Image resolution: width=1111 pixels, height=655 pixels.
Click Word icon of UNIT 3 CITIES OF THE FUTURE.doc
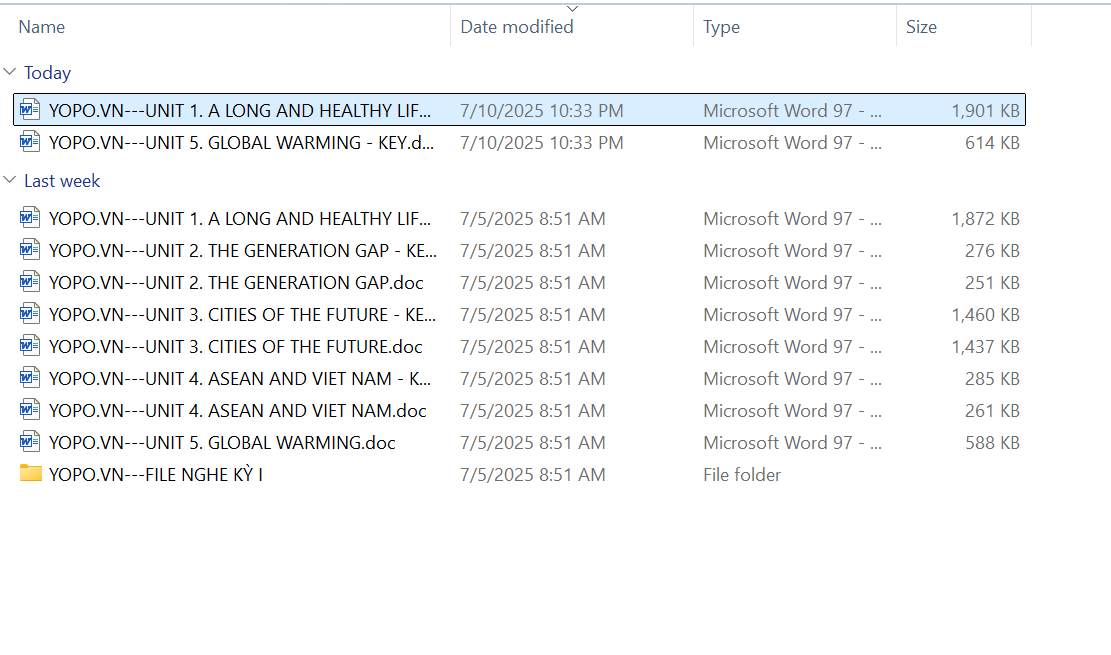[30, 347]
